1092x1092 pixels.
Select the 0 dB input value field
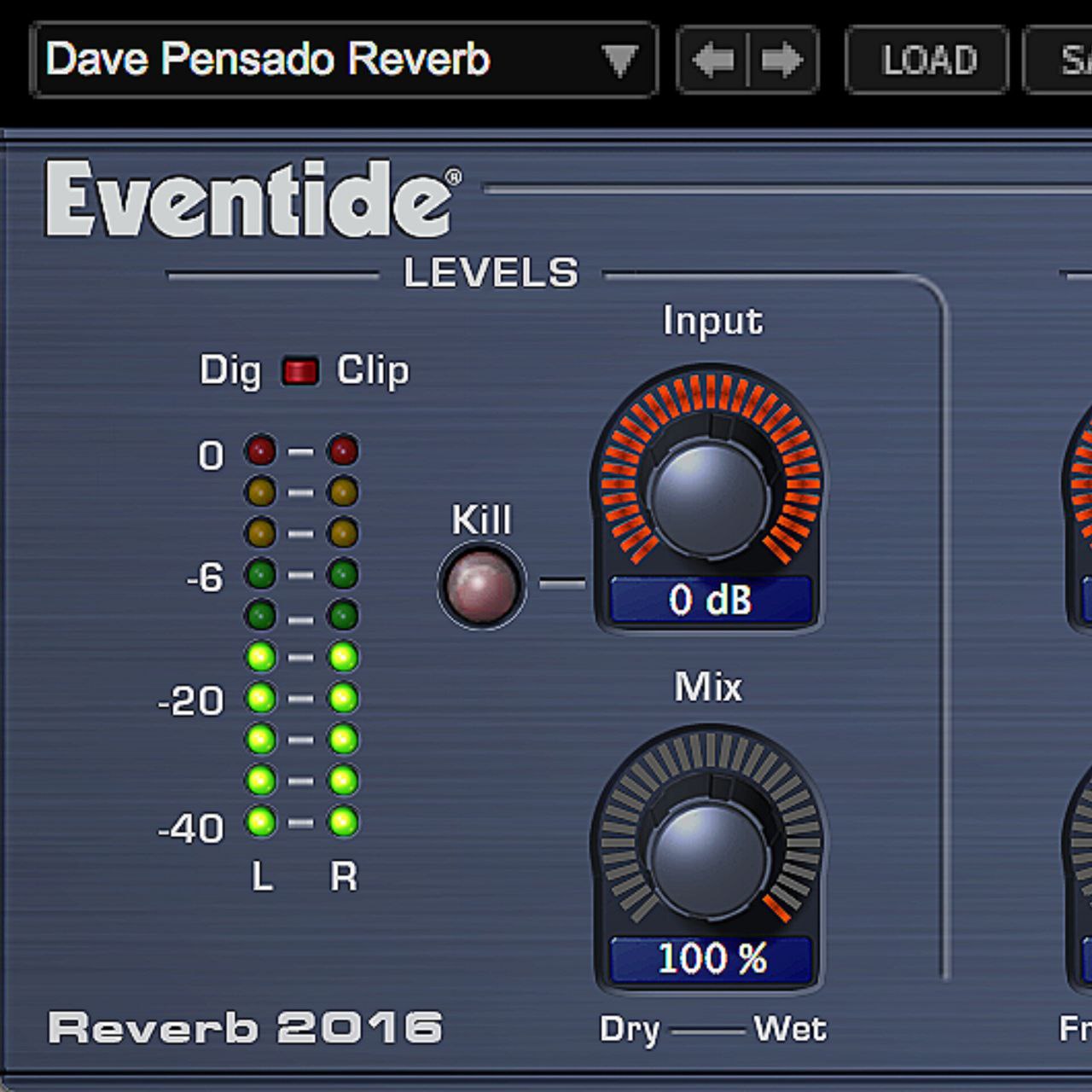point(710,600)
